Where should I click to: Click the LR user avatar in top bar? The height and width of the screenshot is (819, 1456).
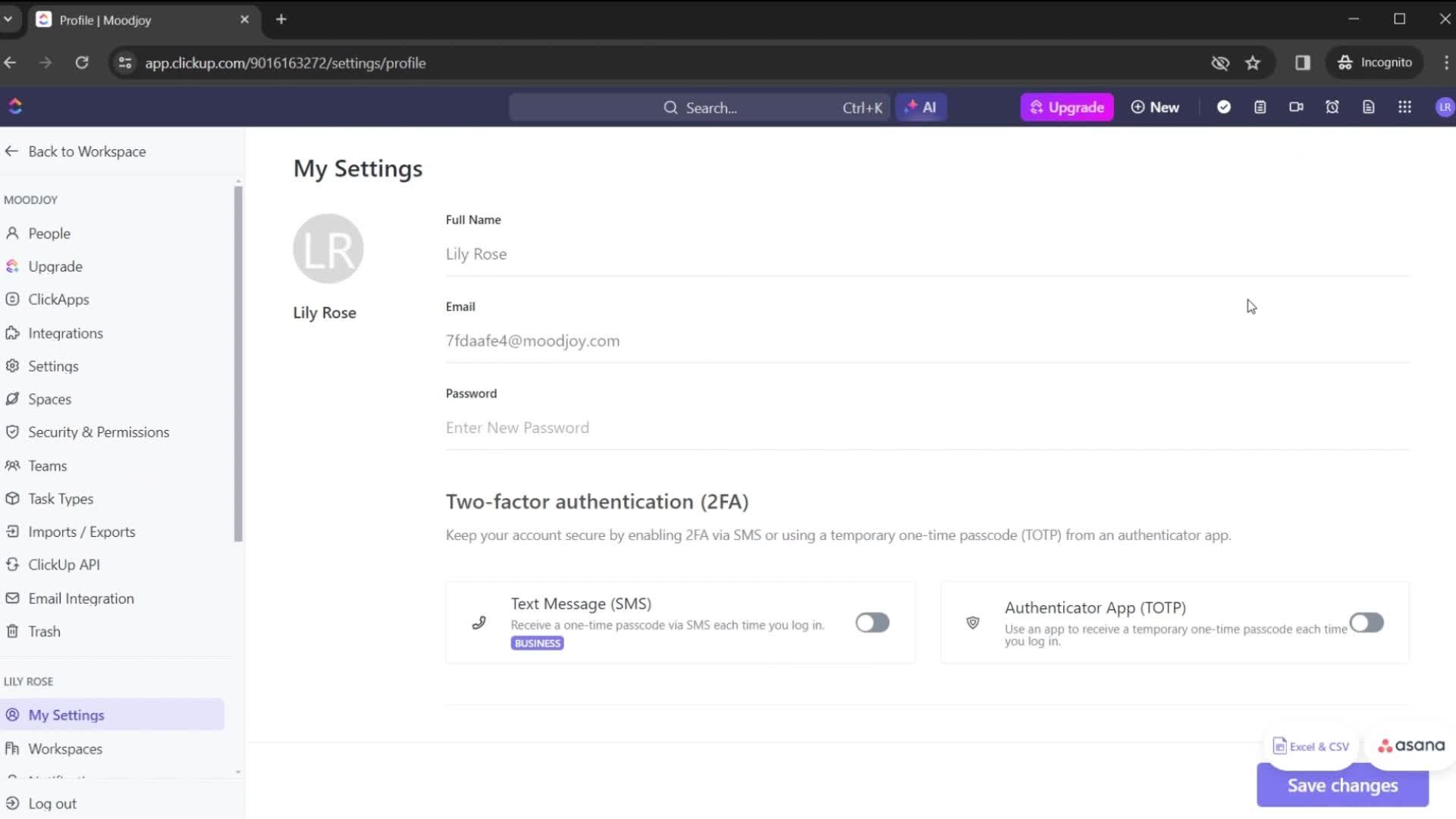point(1444,108)
